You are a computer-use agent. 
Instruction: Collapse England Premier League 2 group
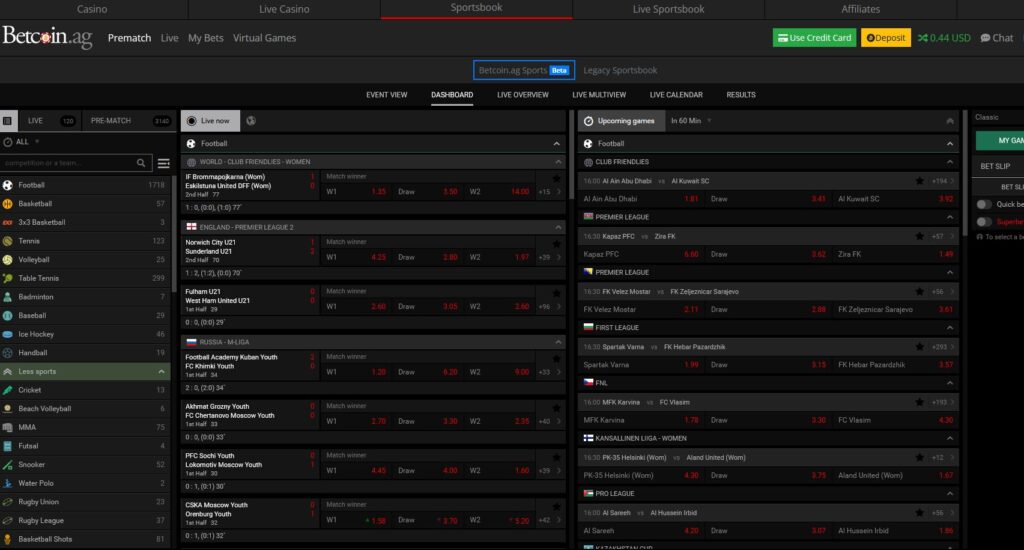[x=558, y=227]
